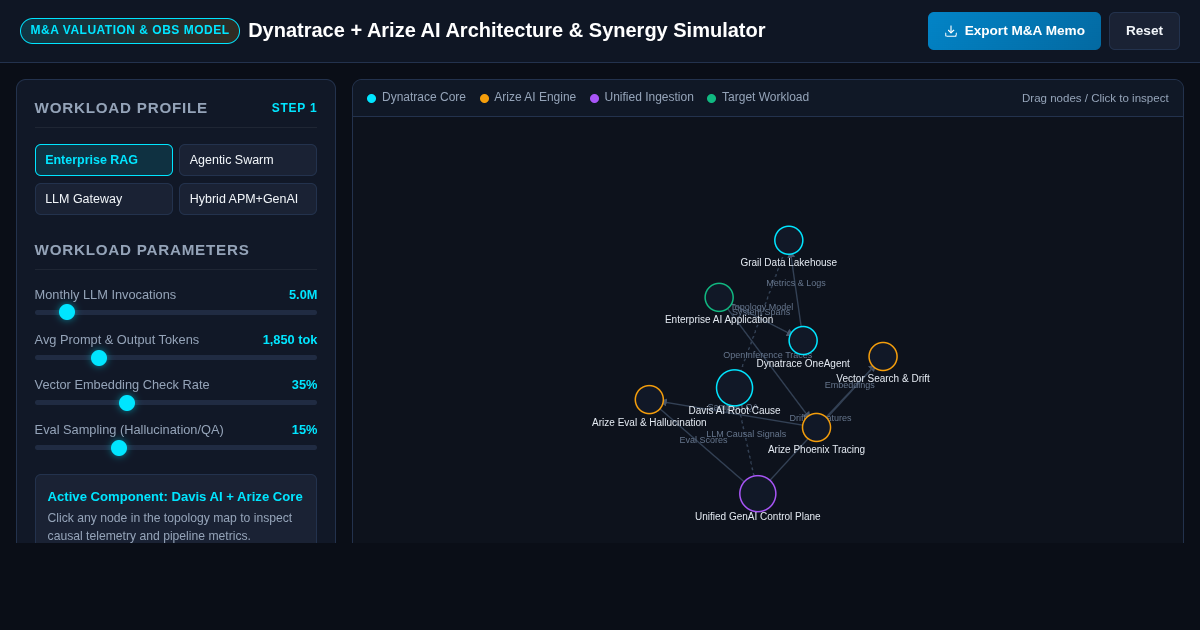Click the Embeddings edge label
Screen dimensions: 1200x630
[849, 385]
